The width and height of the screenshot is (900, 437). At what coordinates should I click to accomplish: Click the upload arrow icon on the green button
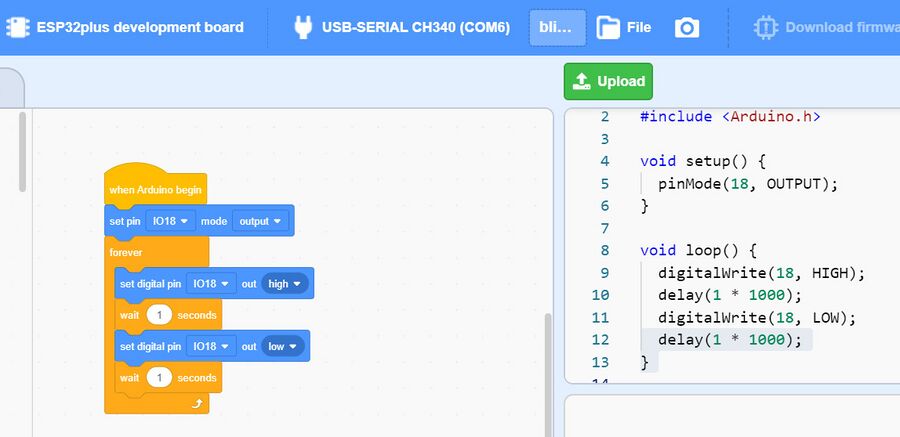582,82
